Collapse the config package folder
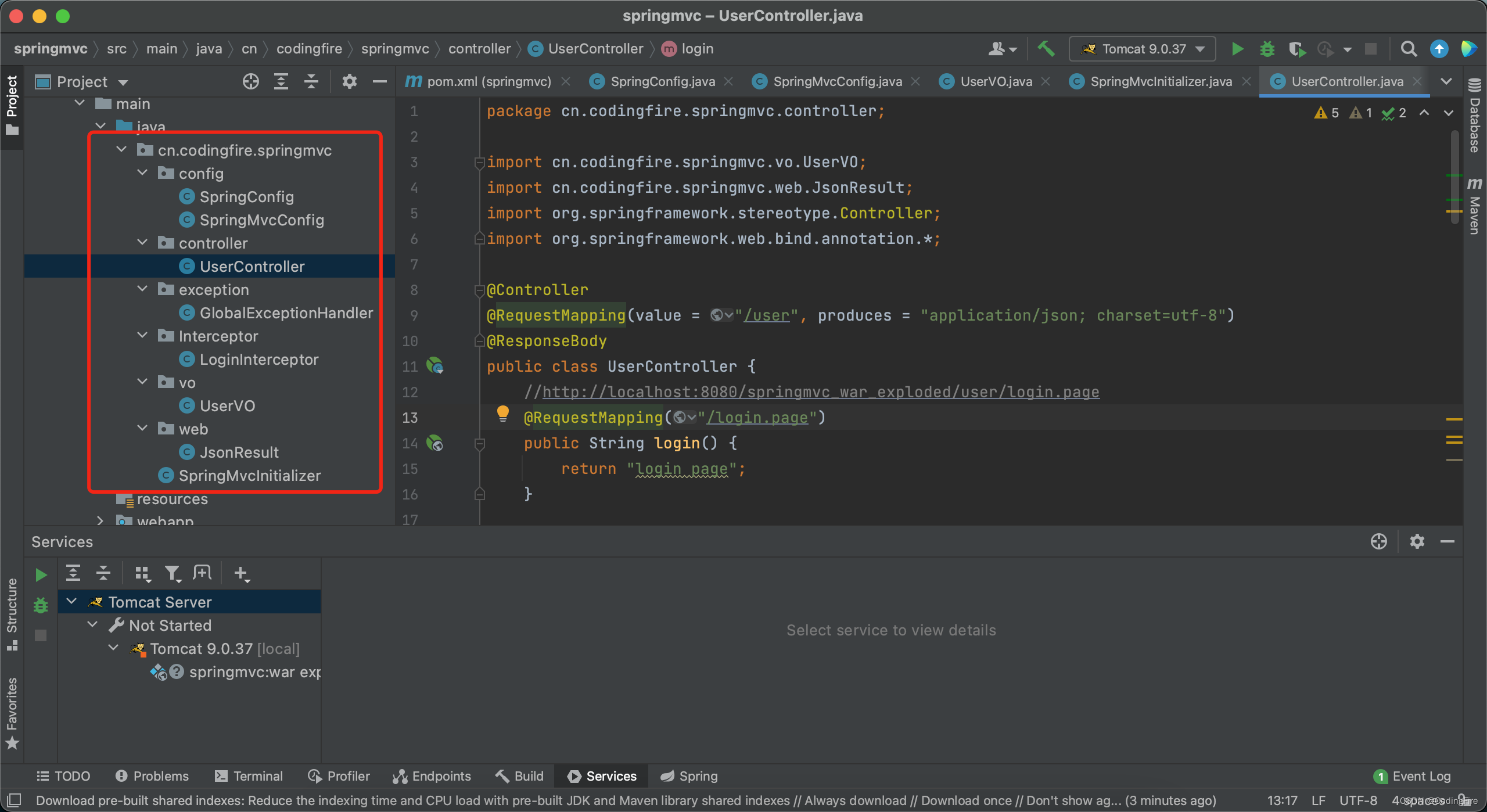 (142, 173)
